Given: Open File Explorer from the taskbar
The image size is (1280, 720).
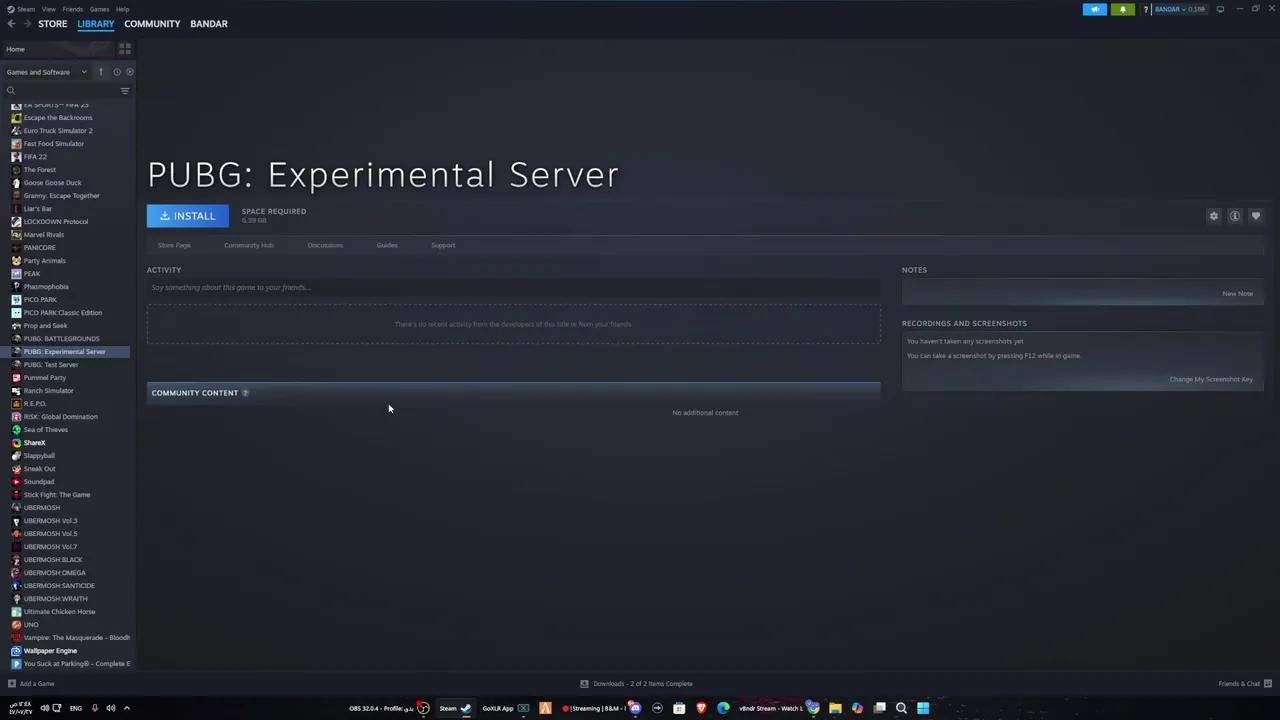Looking at the screenshot, I should click(x=835, y=708).
